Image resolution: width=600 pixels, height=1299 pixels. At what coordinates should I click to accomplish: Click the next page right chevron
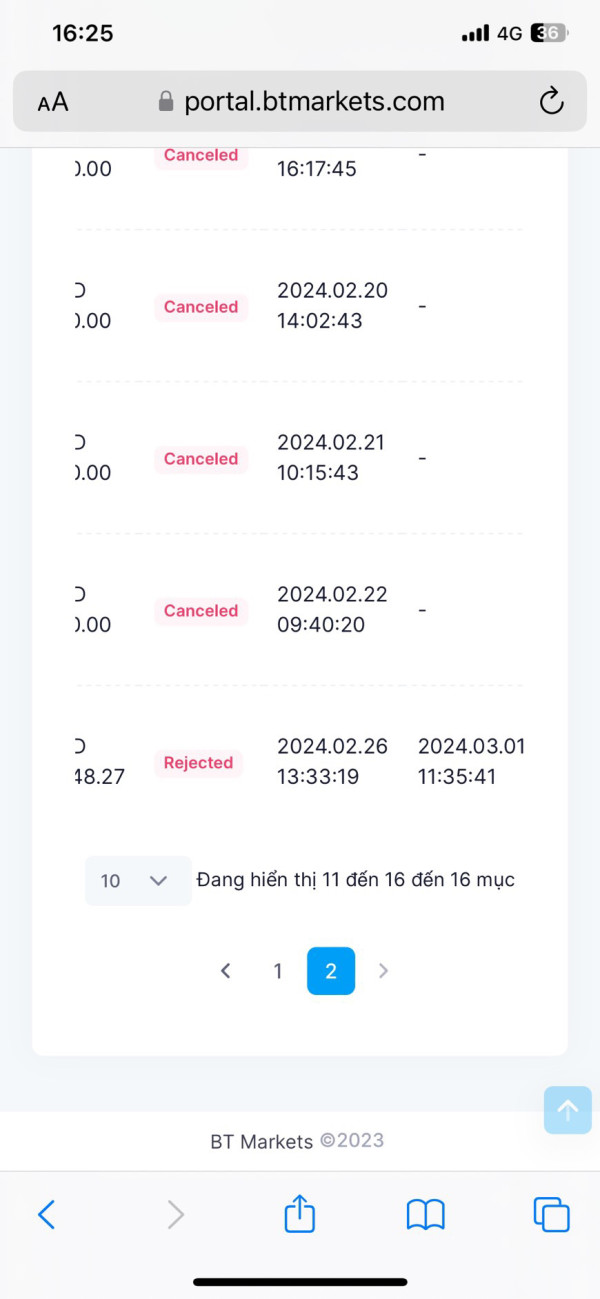click(383, 971)
